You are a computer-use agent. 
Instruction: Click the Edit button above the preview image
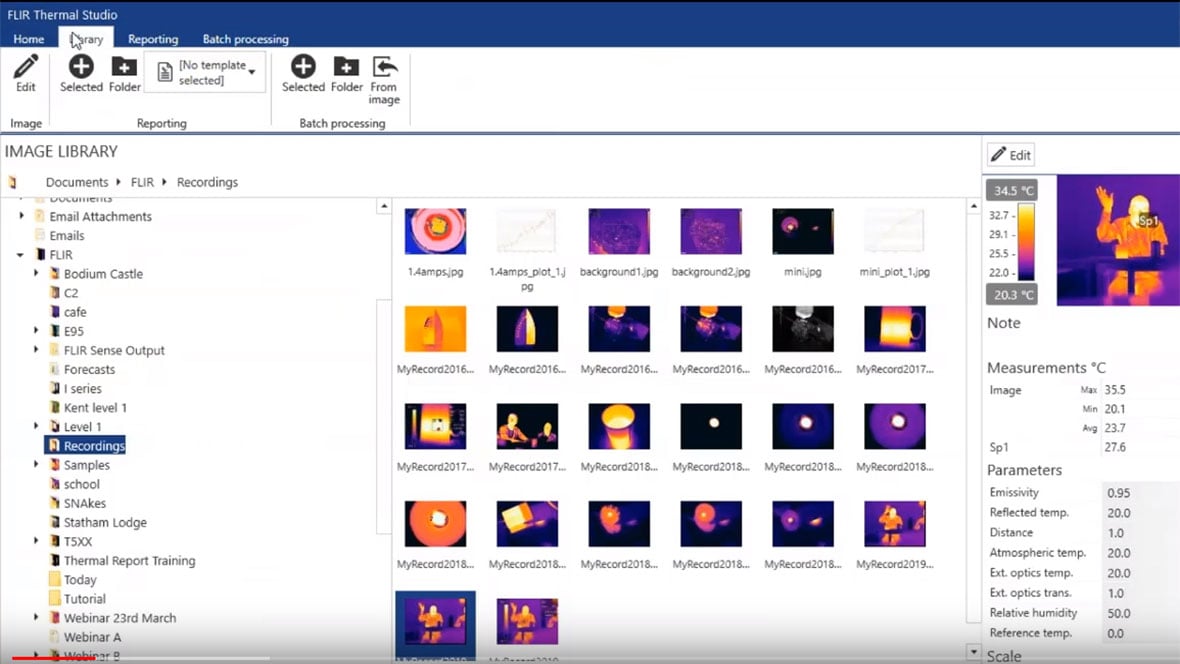click(1010, 155)
